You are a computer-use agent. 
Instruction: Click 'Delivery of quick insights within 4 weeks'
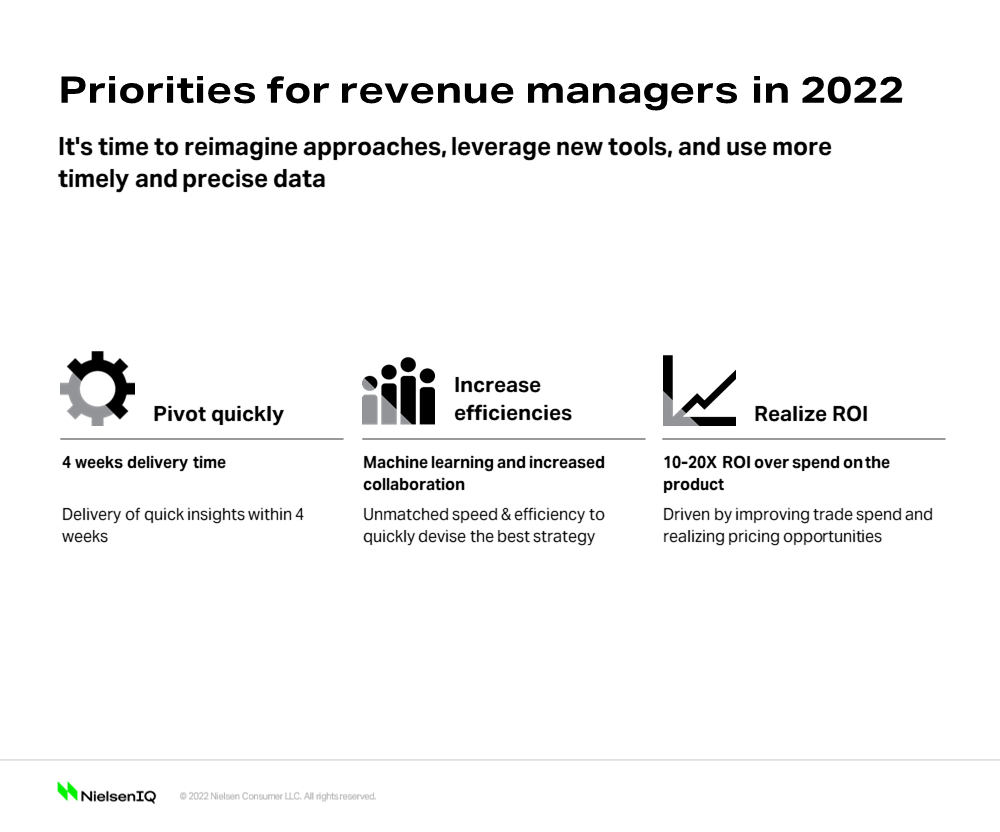point(183,525)
